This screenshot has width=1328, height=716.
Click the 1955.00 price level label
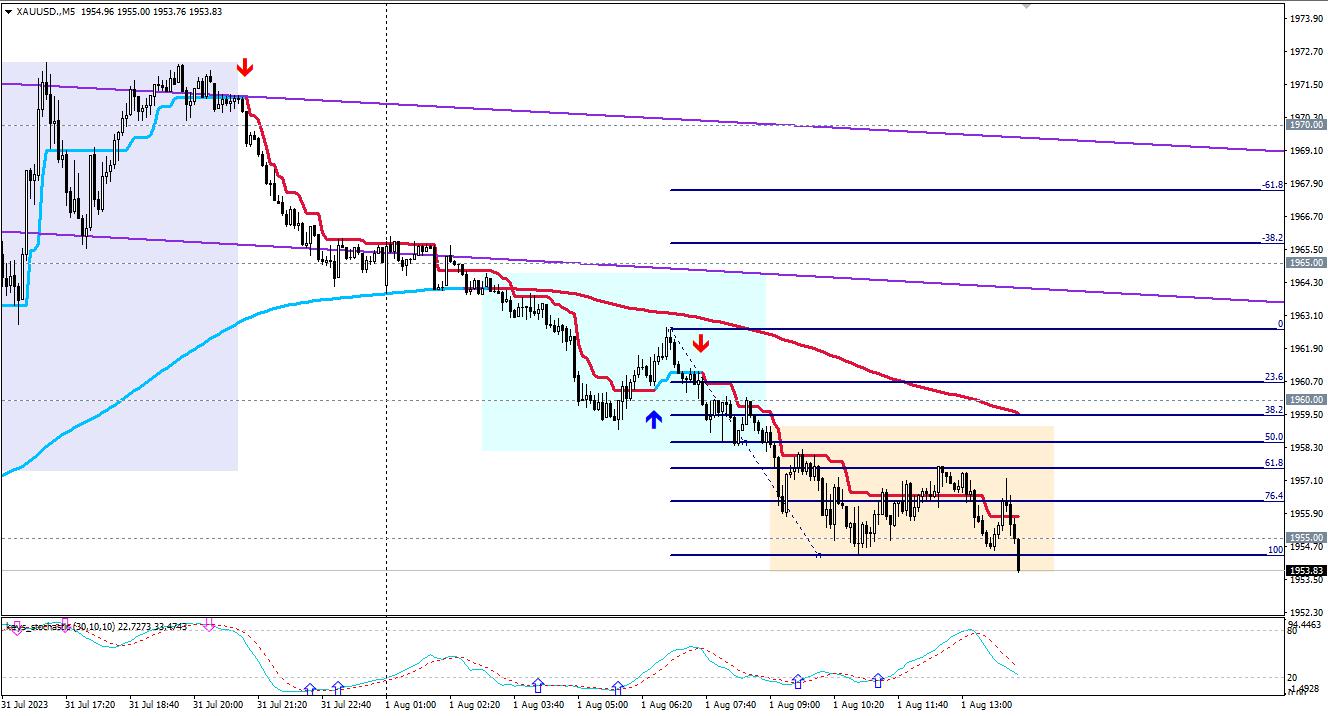(1305, 538)
